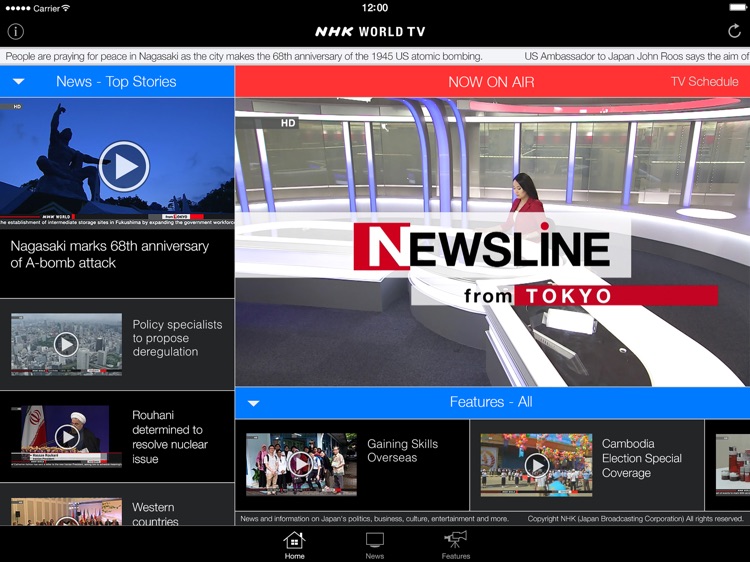This screenshot has height=562, width=750.
Task: Expand the News - Top Stories dropdown arrow
Action: tap(19, 81)
